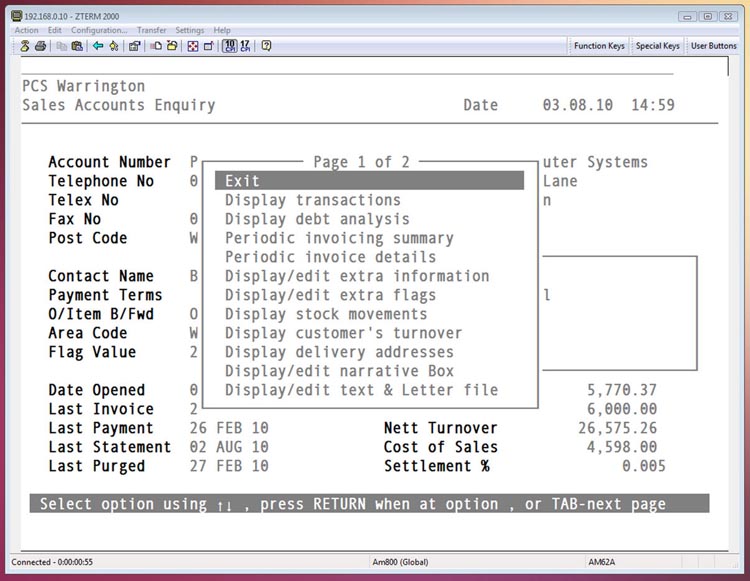The height and width of the screenshot is (581, 750).
Task: Choose Display/edit text & Letter file
Action: pos(361,390)
